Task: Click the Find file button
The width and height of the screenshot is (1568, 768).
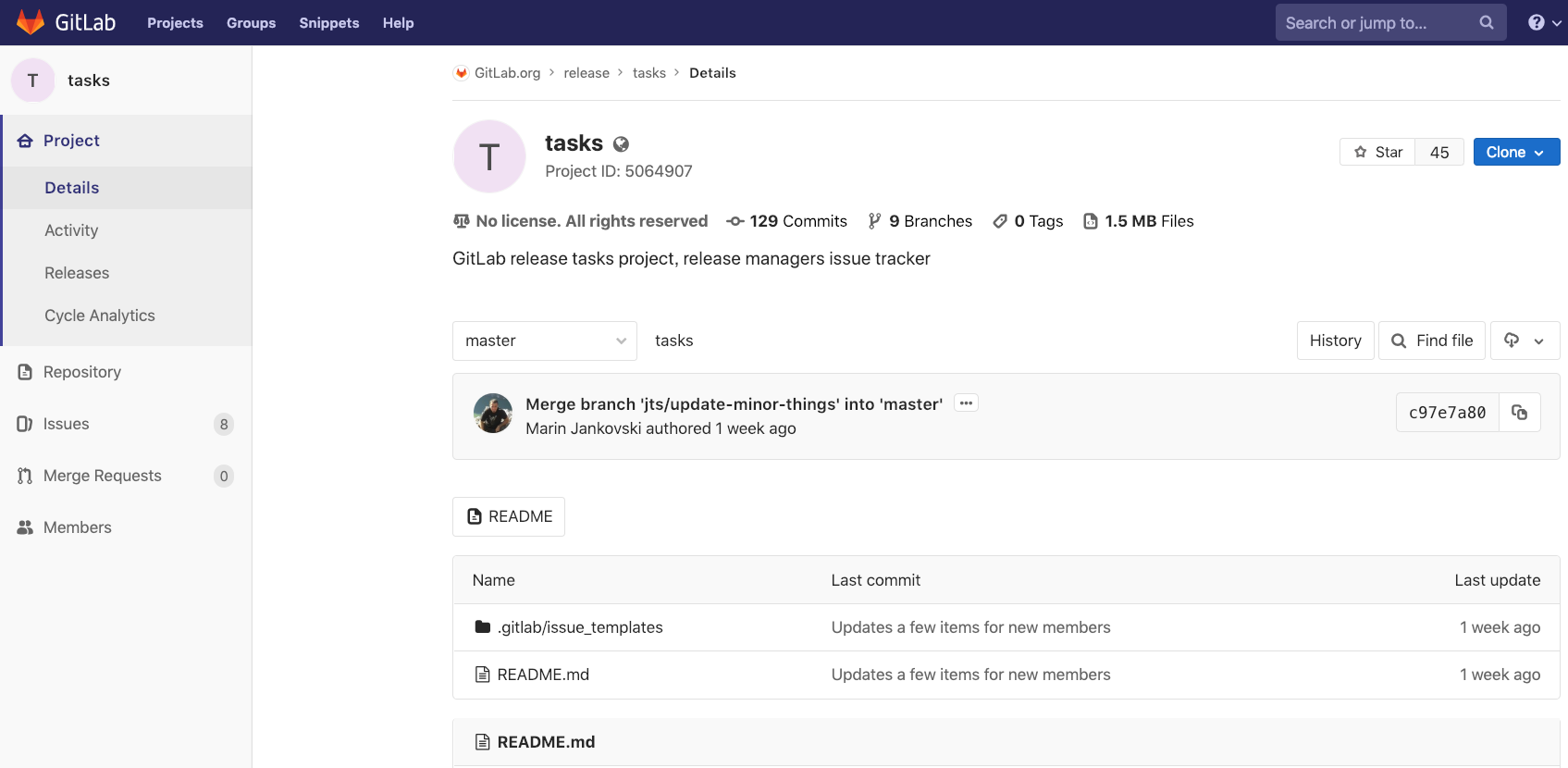Action: click(1432, 341)
